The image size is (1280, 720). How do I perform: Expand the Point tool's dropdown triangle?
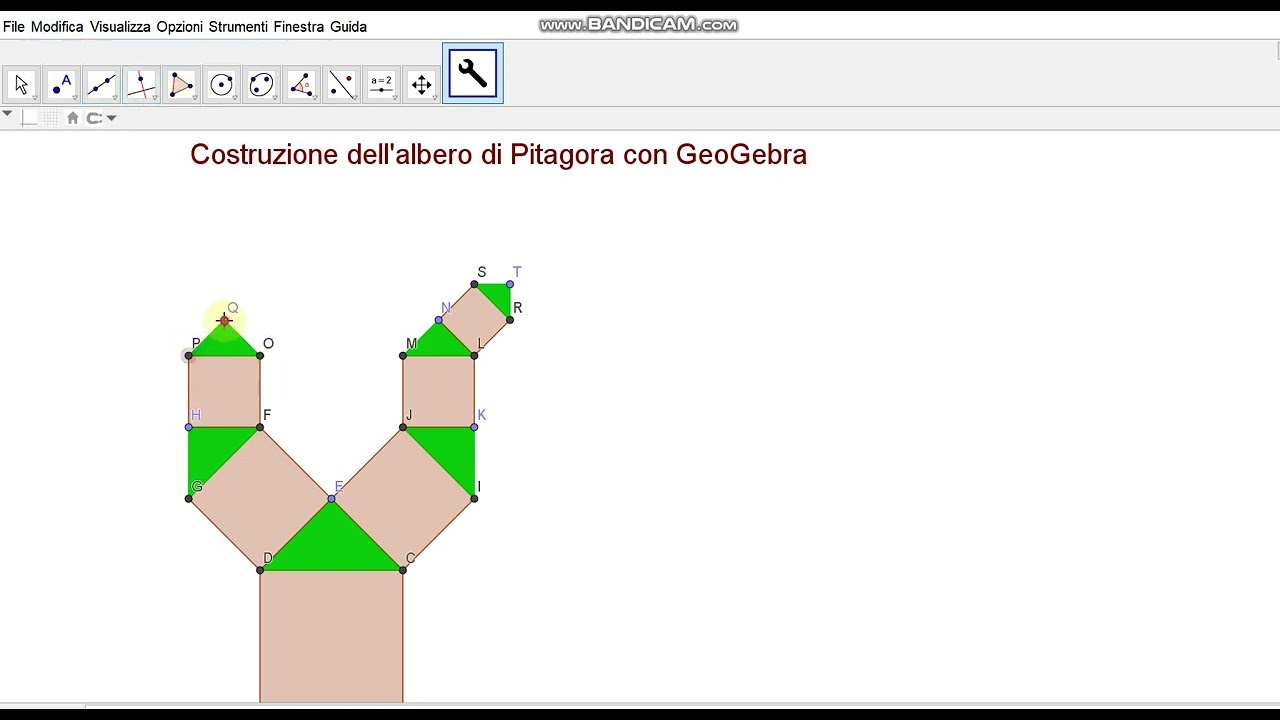[74, 98]
